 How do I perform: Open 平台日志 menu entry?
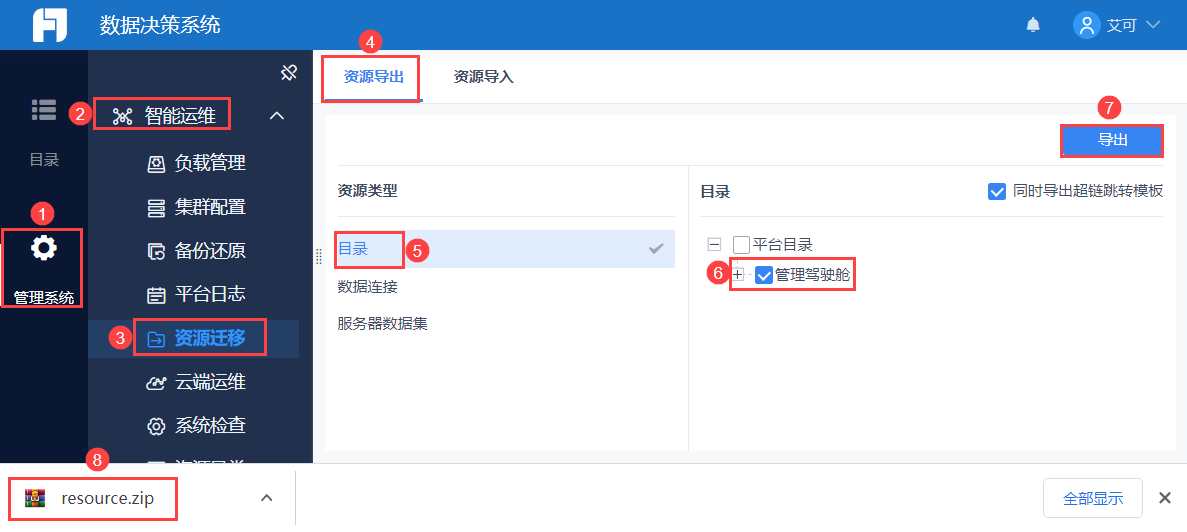(209, 295)
